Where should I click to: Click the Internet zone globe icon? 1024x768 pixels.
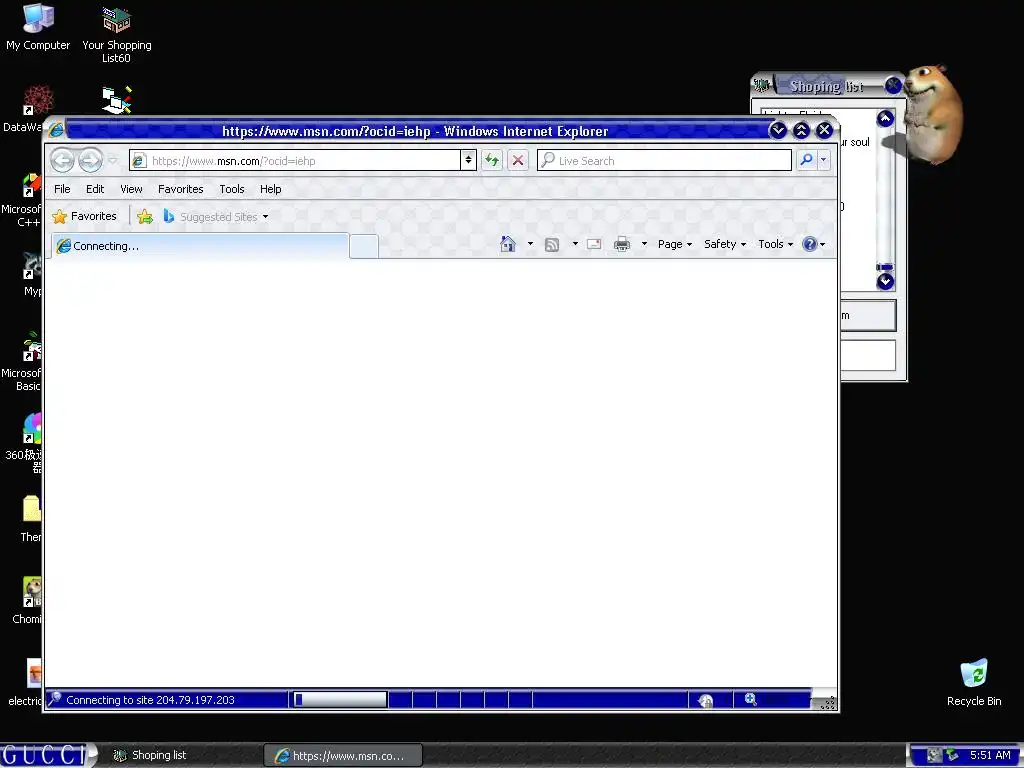(x=705, y=701)
